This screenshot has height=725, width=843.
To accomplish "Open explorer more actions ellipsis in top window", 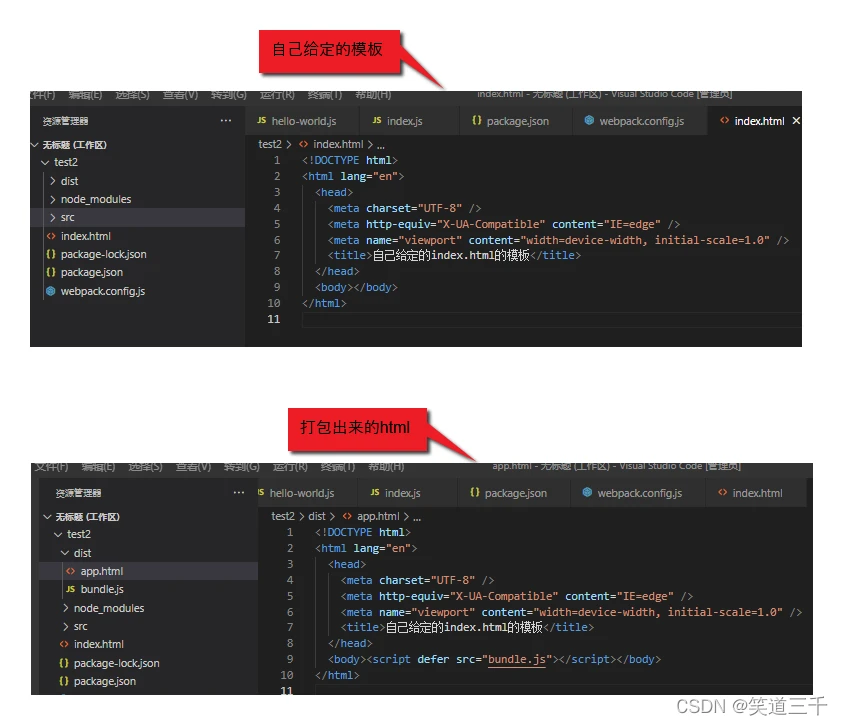I will [x=226, y=120].
